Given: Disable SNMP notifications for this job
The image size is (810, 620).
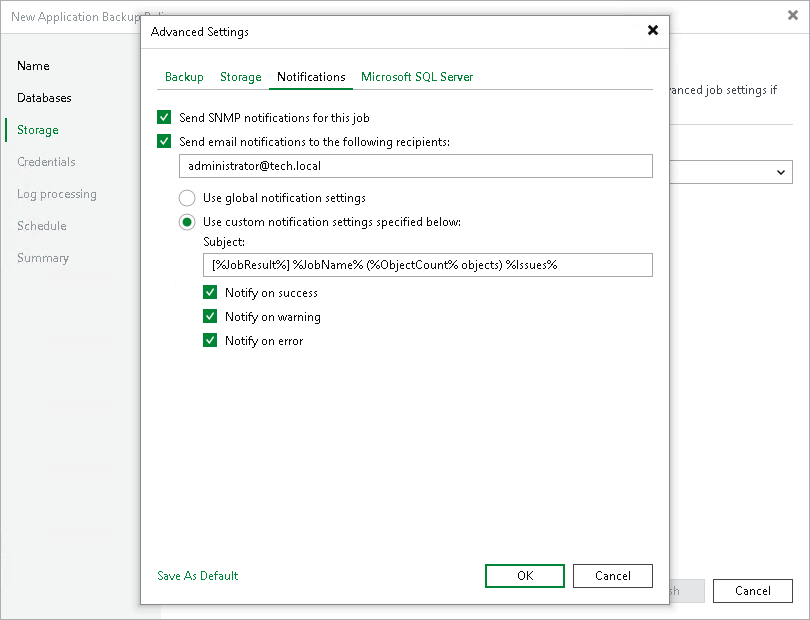Looking at the screenshot, I should [x=165, y=117].
